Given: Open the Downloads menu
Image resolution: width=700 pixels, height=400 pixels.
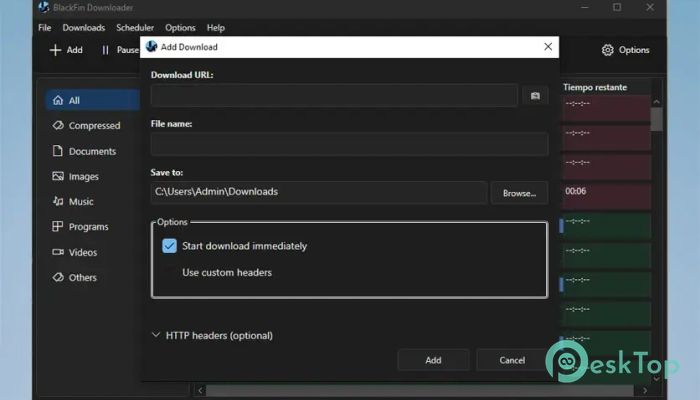Looking at the screenshot, I should tap(83, 28).
